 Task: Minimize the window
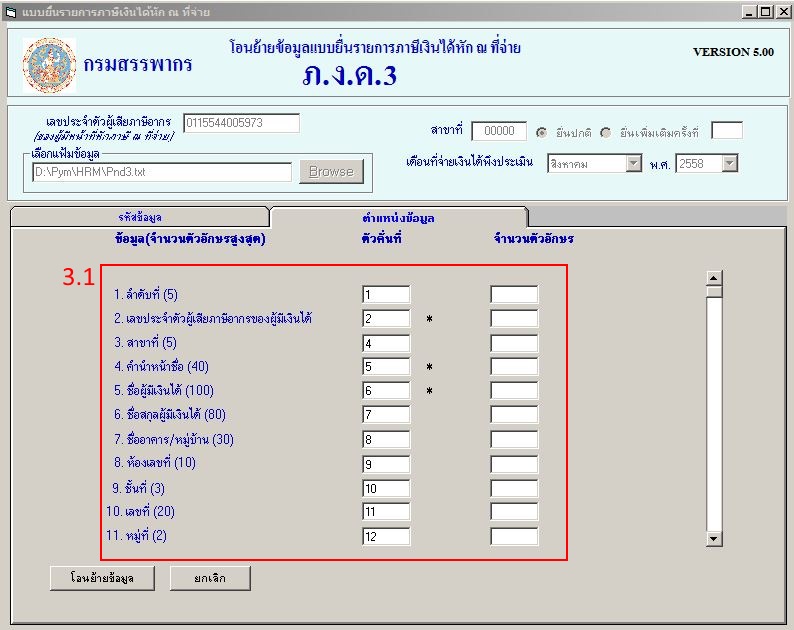pyautogui.click(x=749, y=11)
